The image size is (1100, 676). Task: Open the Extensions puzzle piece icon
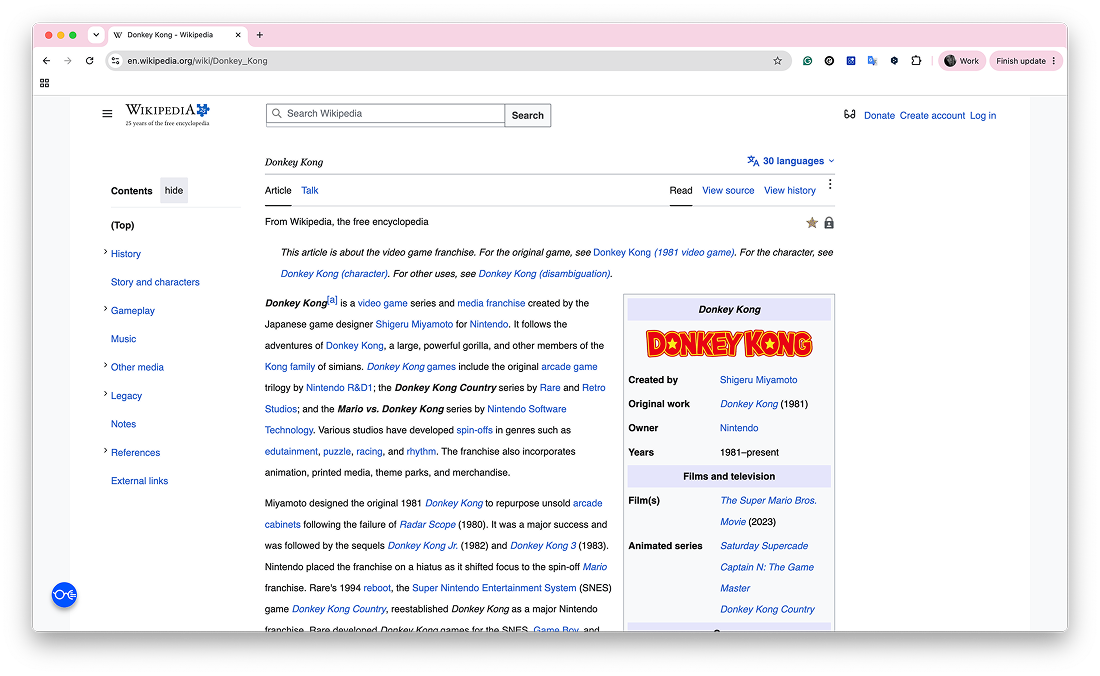click(916, 61)
